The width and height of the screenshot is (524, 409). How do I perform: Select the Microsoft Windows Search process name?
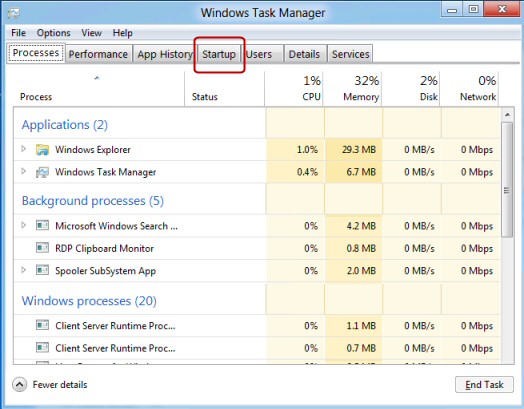tap(116, 226)
